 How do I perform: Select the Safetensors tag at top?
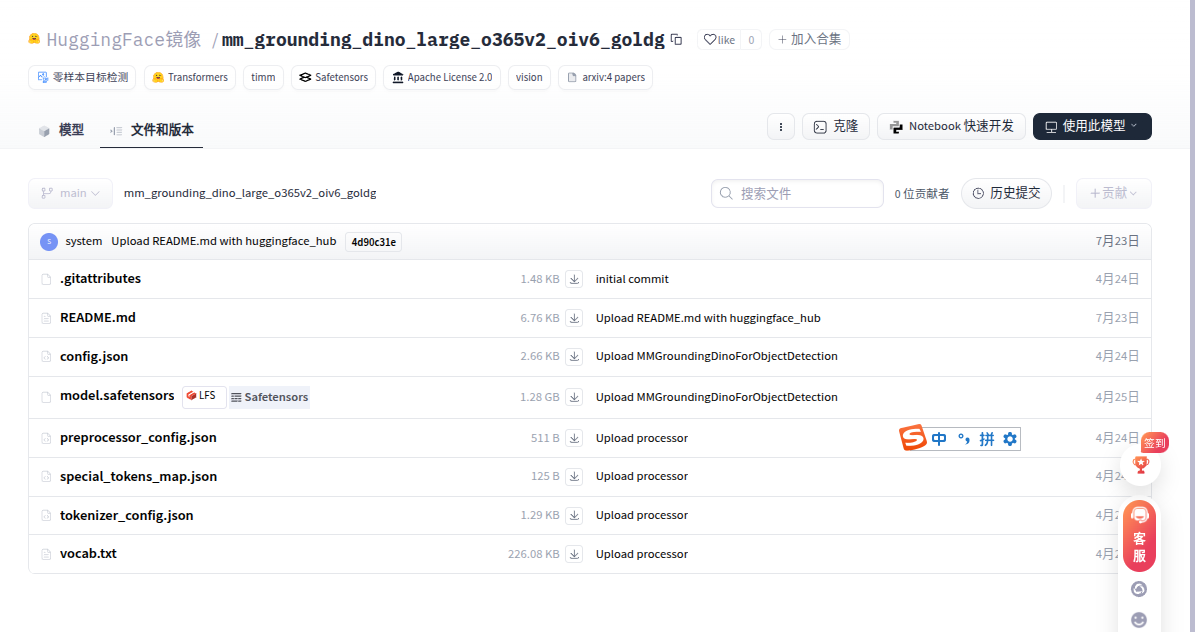point(333,77)
